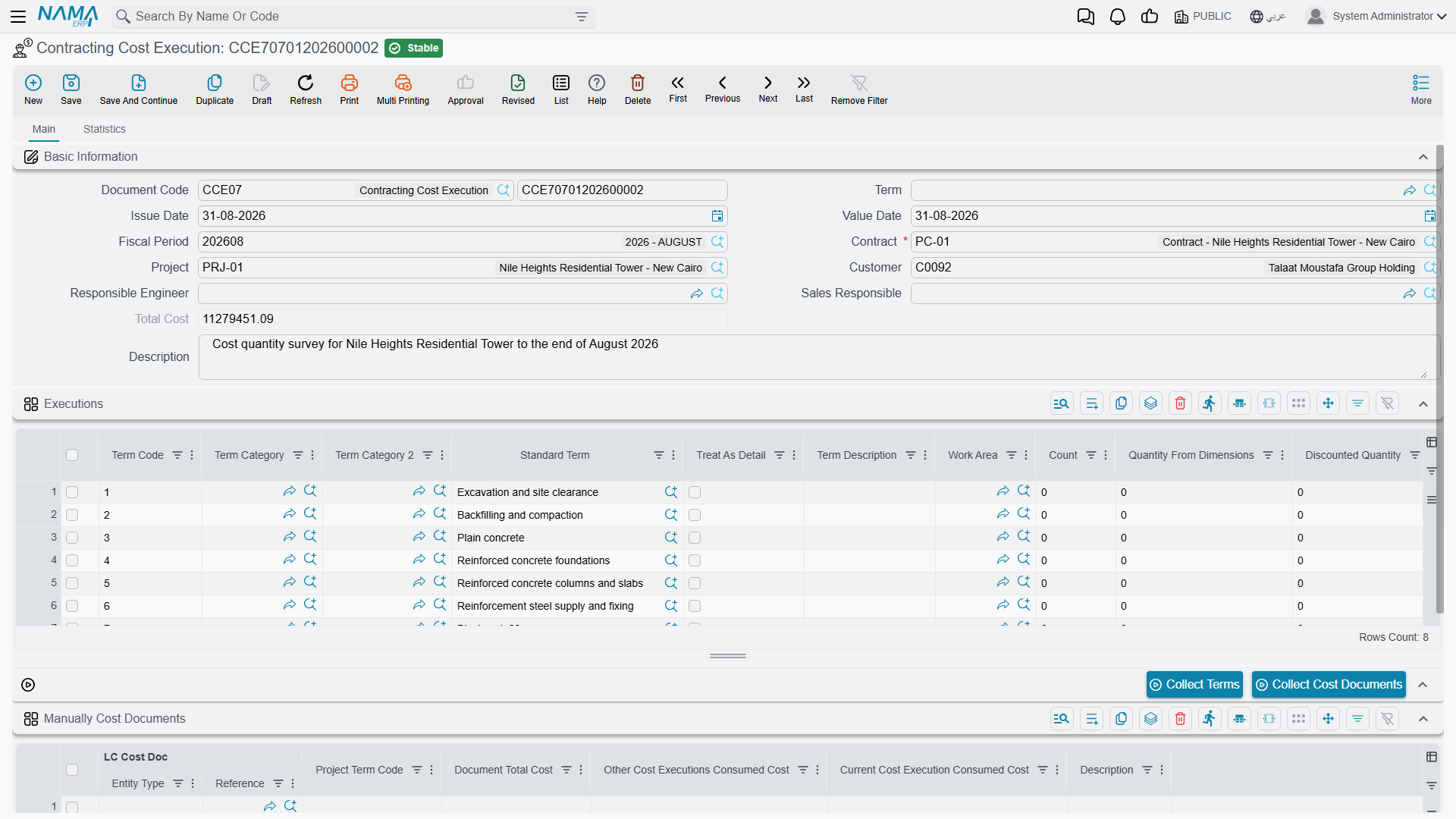Open Term Code column filter
Viewport: 1456px width, 819px height.
coord(177,455)
